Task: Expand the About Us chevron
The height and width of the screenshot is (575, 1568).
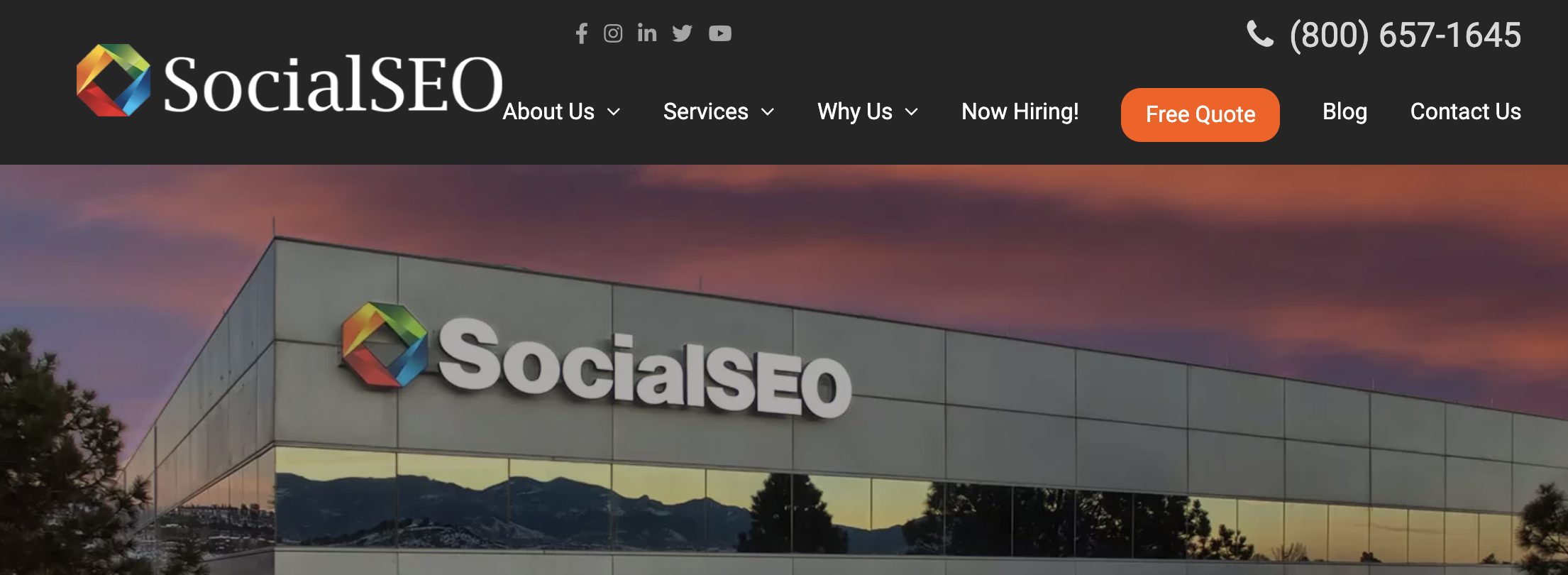Action: [x=614, y=112]
